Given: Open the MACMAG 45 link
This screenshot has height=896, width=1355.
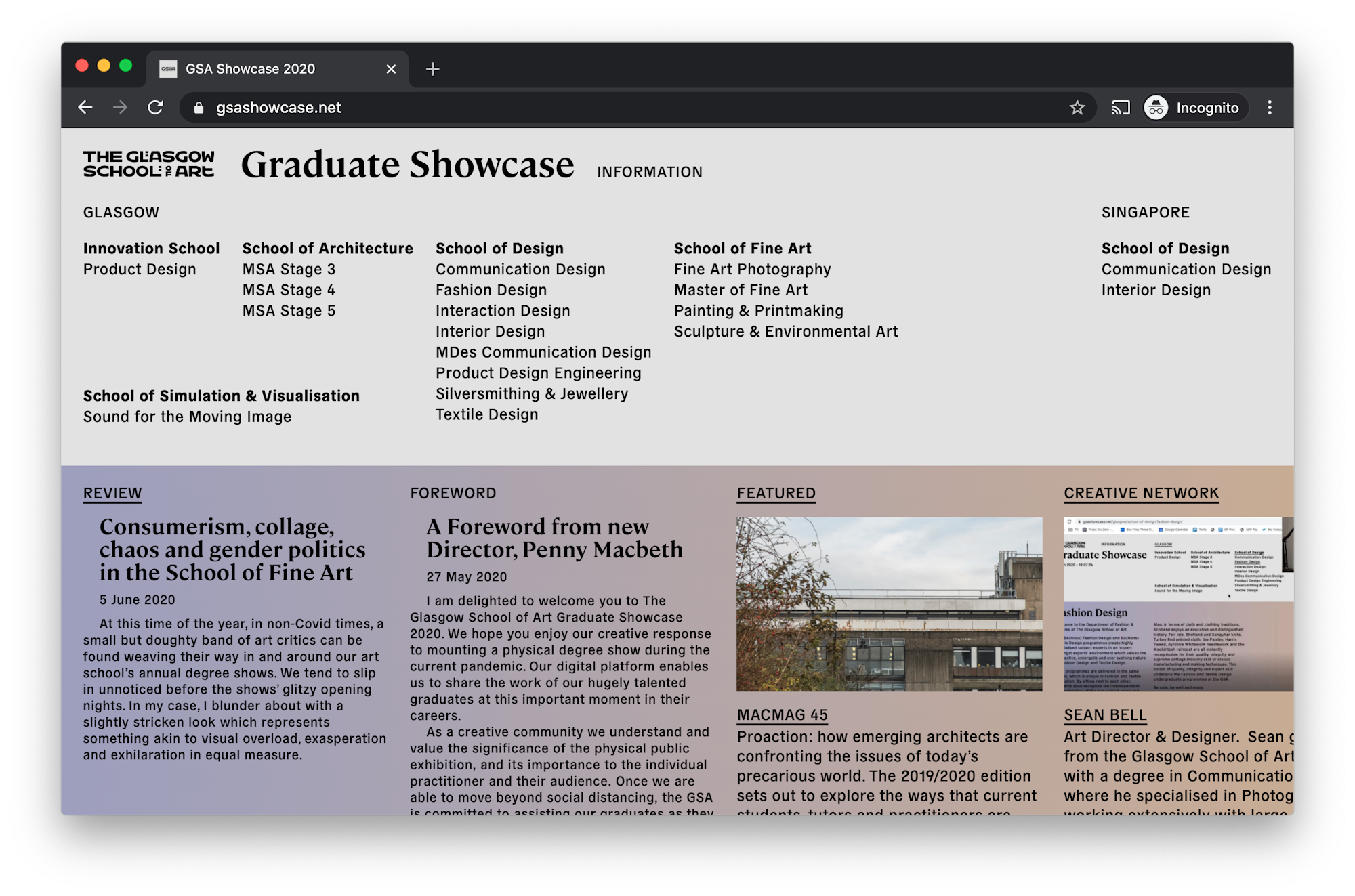Looking at the screenshot, I should [783, 715].
